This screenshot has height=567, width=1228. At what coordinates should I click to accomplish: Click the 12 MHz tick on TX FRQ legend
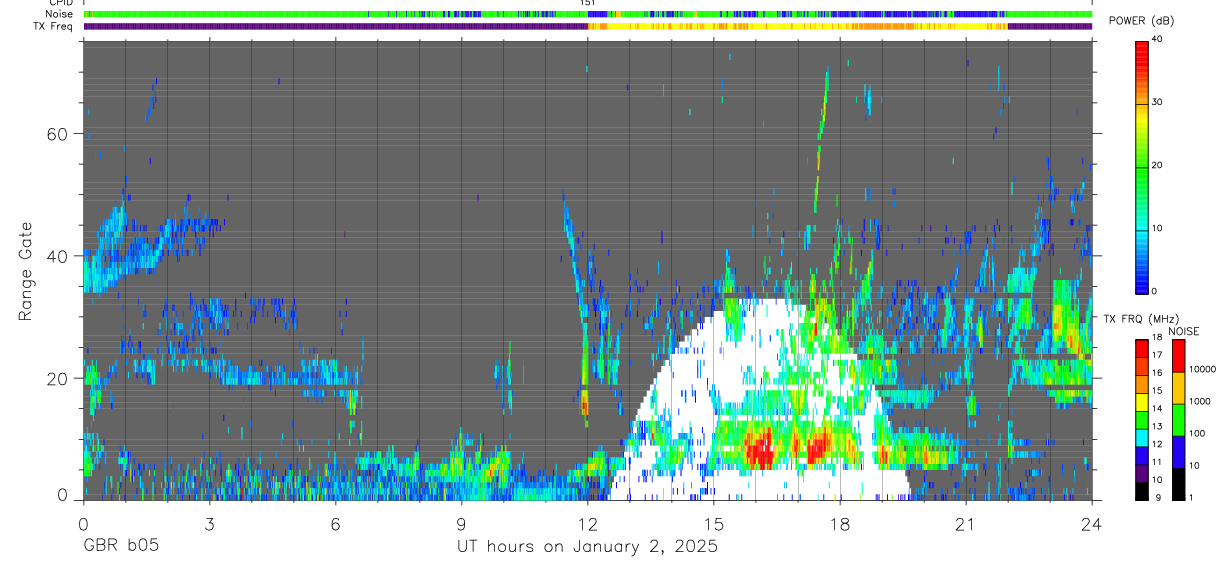click(x=1157, y=444)
